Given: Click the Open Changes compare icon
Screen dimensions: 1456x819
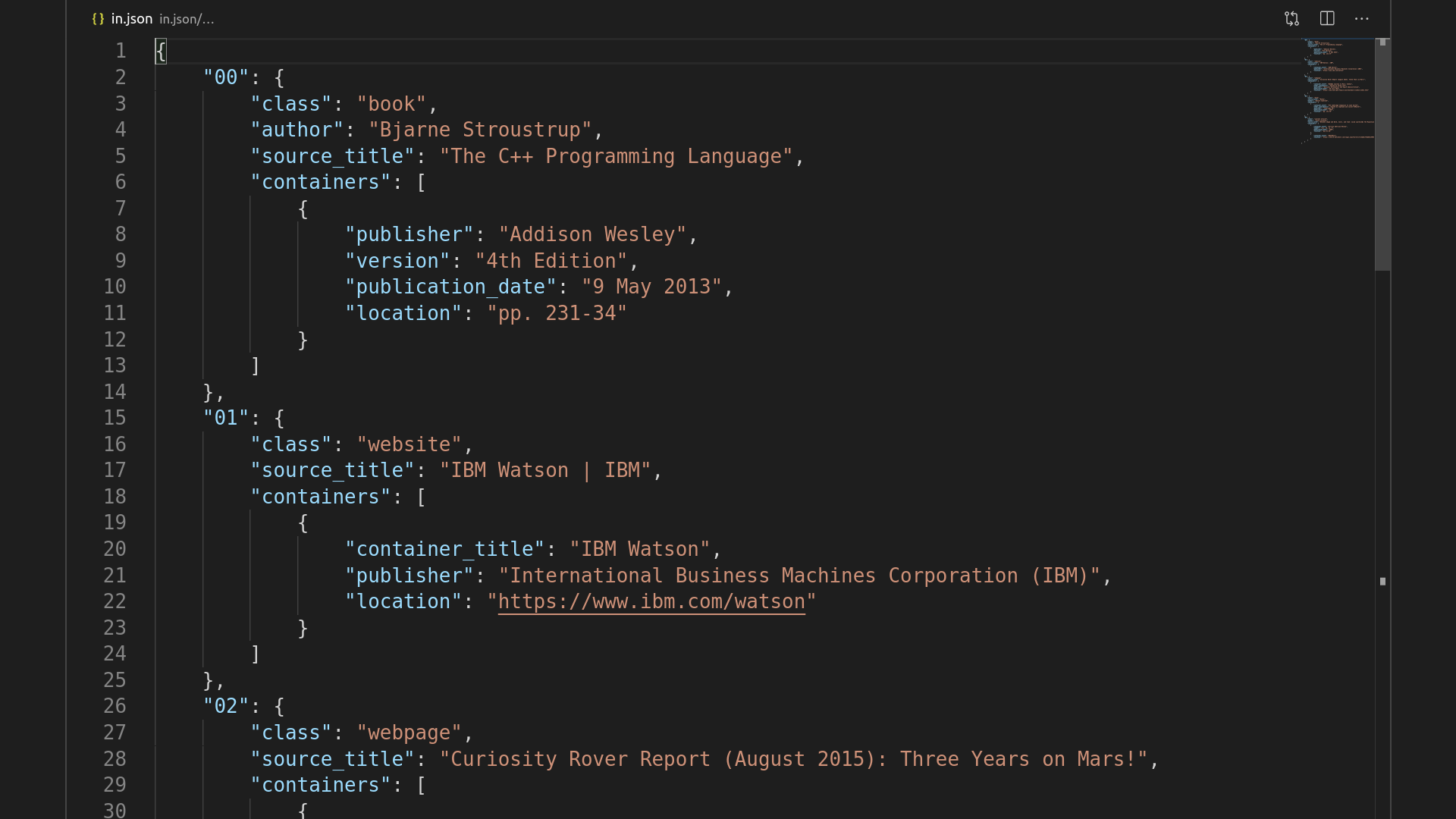Looking at the screenshot, I should pyautogui.click(x=1291, y=19).
